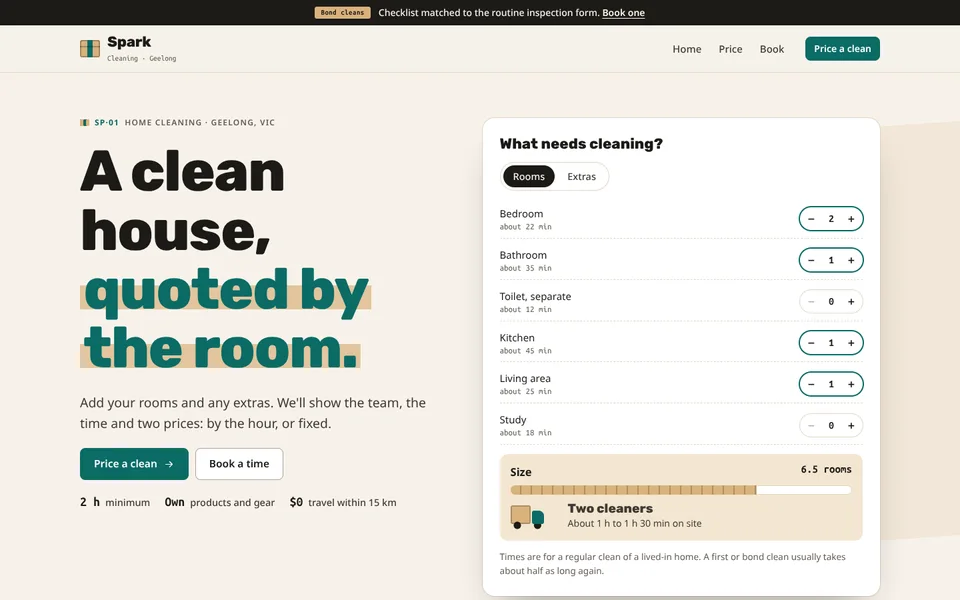Screen dimensions: 960x600
Task: Click the Bathroom quantity value 1
Action: [831, 260]
